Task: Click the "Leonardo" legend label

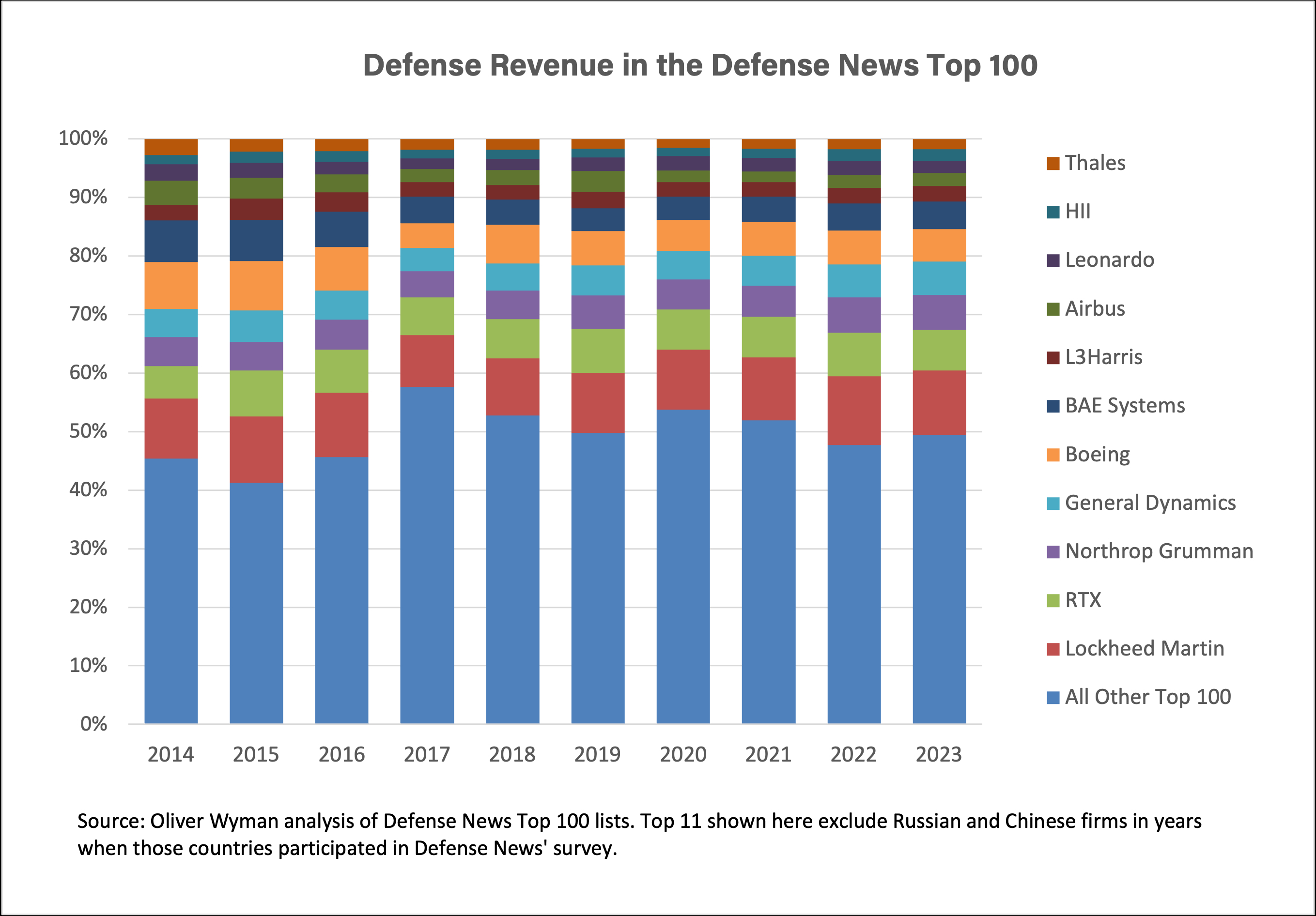Action: (1109, 260)
